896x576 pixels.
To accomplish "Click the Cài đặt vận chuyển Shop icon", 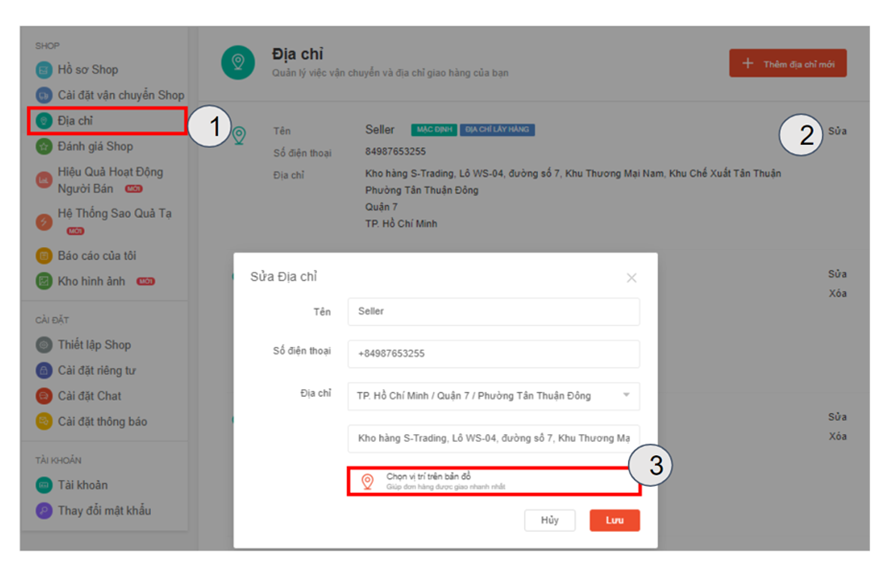I will point(43,95).
